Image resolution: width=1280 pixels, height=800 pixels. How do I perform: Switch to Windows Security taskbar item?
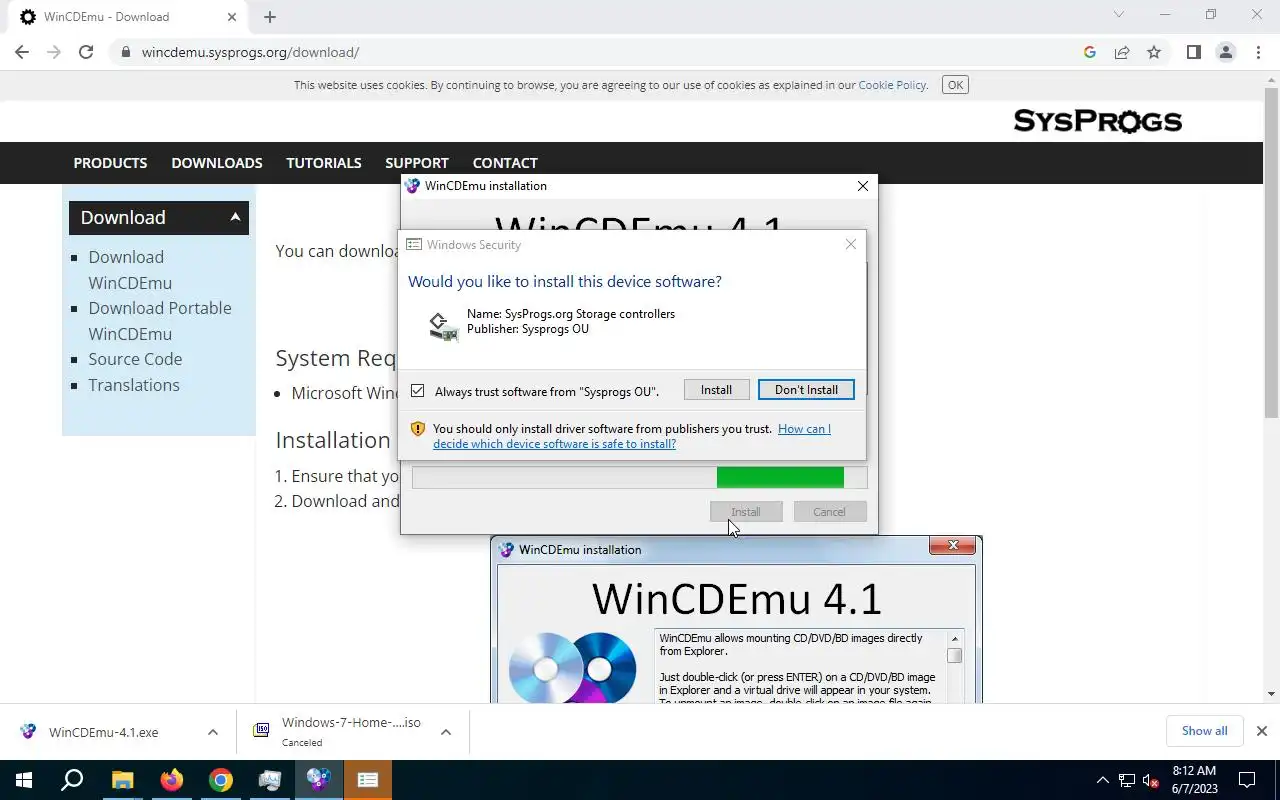(368, 780)
